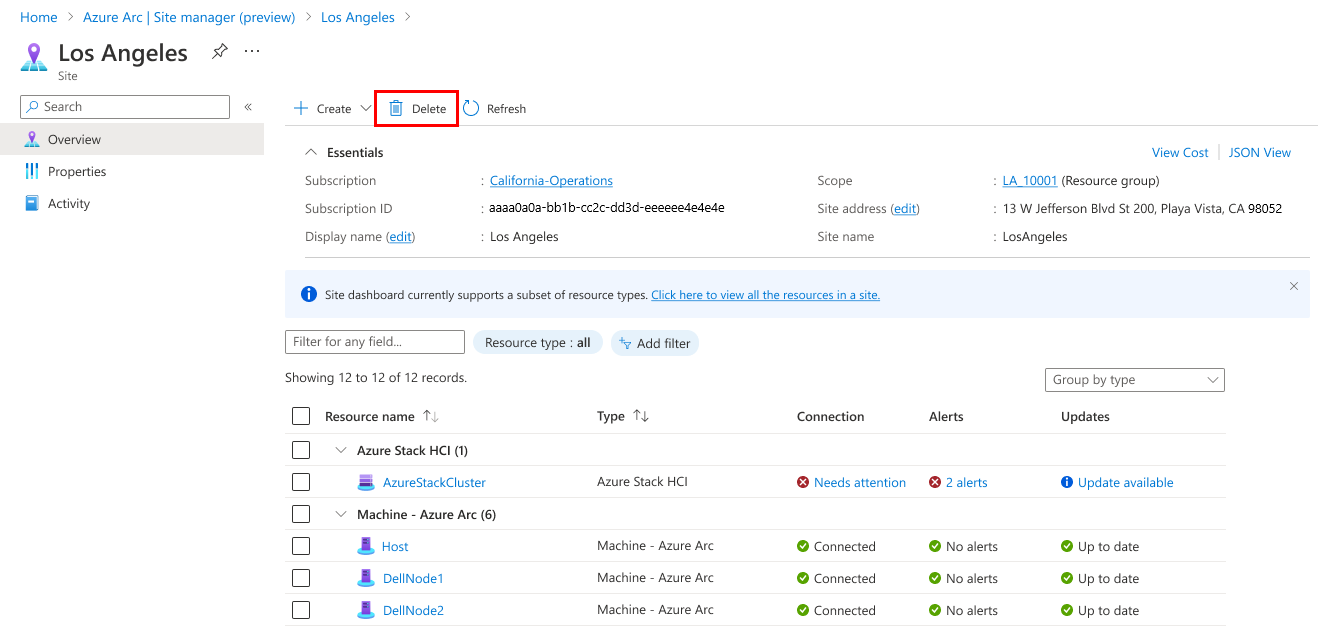Screen dimensions: 1318x628
Task: Pin the Los Angeles site
Action: click(x=219, y=51)
